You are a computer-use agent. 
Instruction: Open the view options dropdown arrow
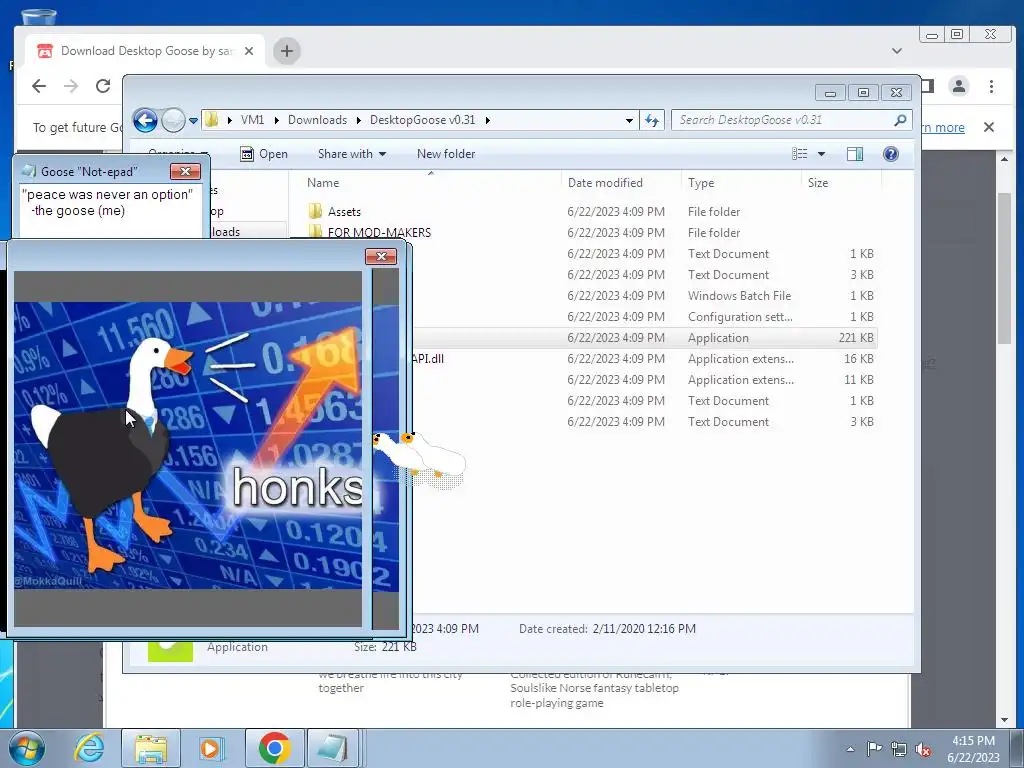(822, 154)
